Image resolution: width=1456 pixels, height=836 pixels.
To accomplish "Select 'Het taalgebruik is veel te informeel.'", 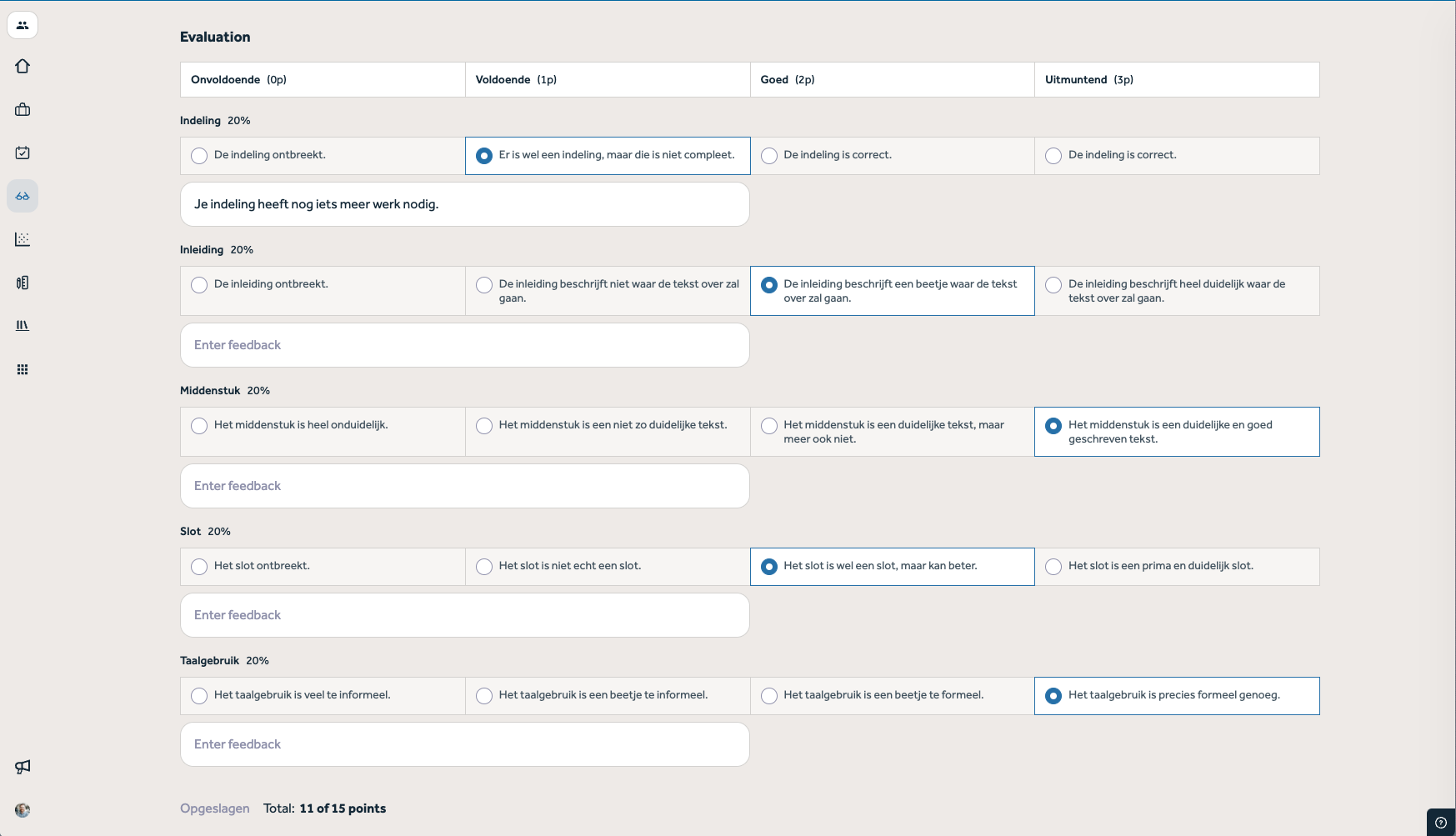I will (323, 696).
